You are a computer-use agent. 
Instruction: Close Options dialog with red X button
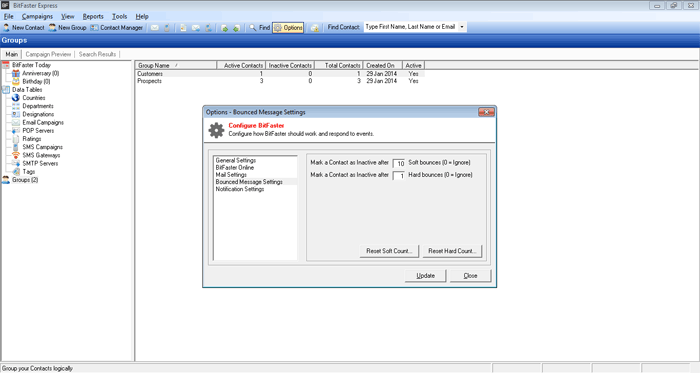point(486,112)
